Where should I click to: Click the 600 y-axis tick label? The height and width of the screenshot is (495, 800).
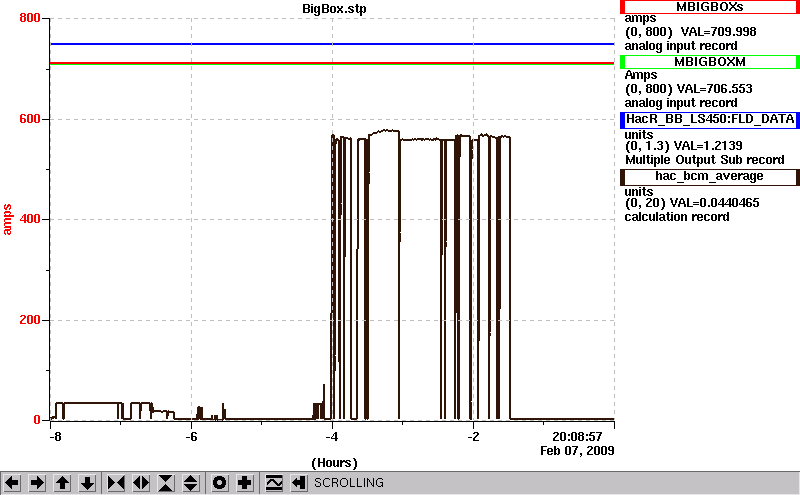coord(30,119)
